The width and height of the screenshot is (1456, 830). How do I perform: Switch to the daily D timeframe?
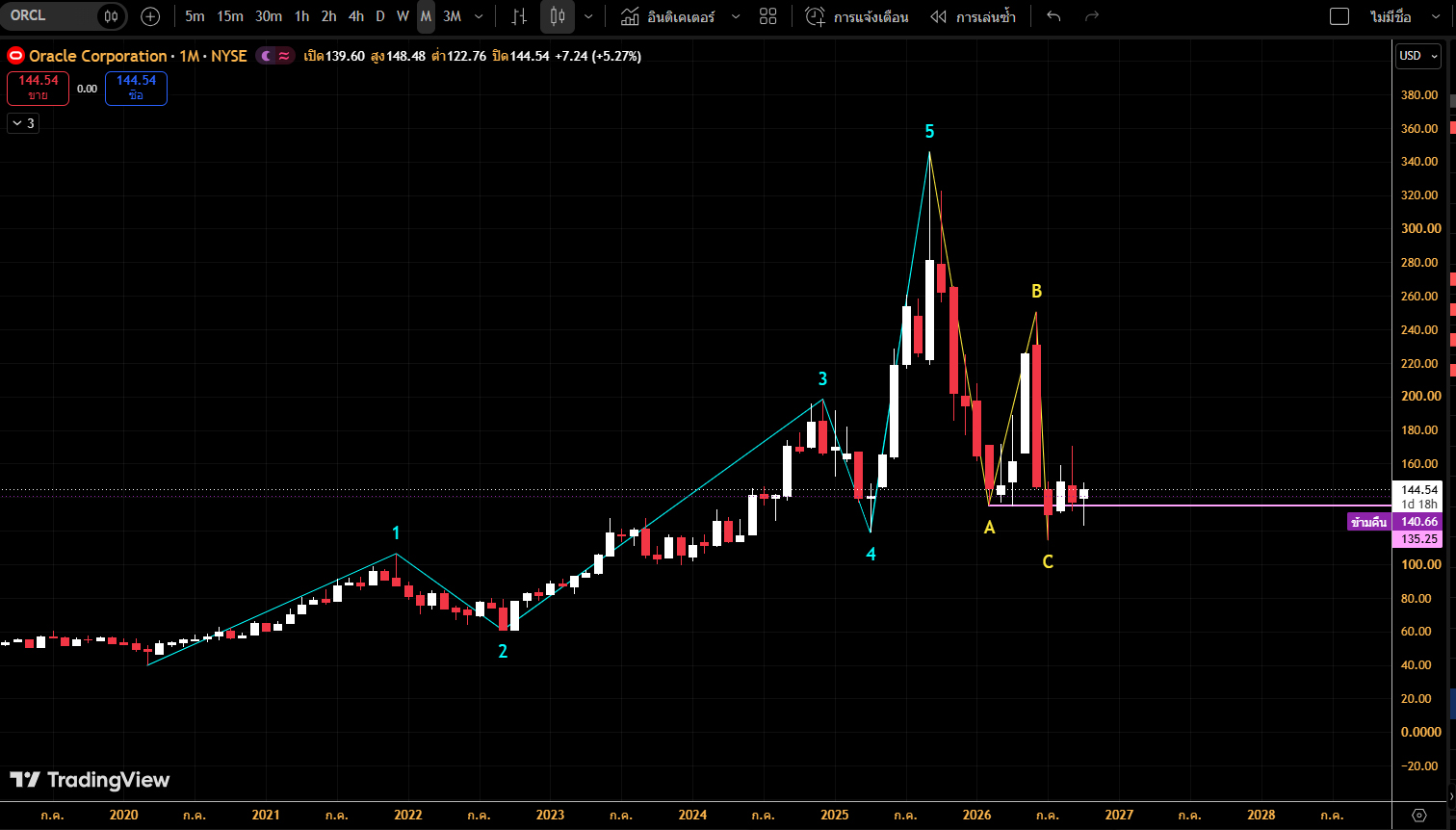pyautogui.click(x=380, y=15)
